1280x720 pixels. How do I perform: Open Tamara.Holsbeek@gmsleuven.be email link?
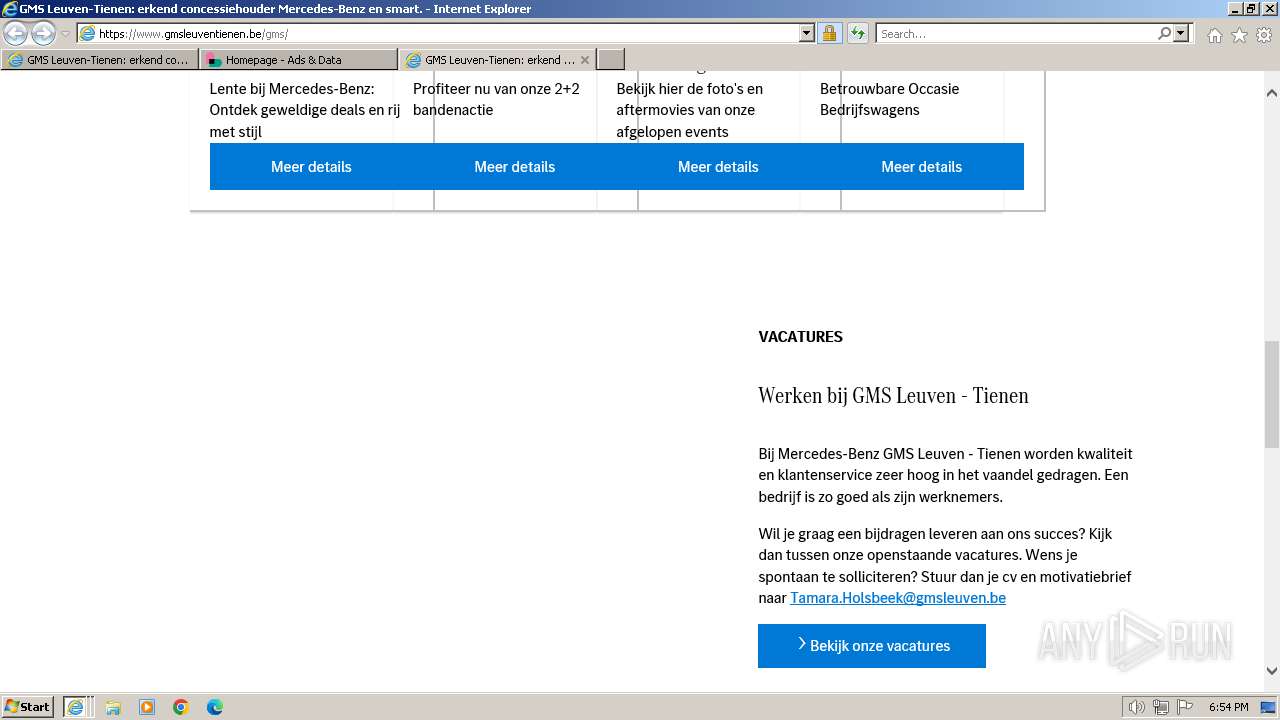pos(898,598)
